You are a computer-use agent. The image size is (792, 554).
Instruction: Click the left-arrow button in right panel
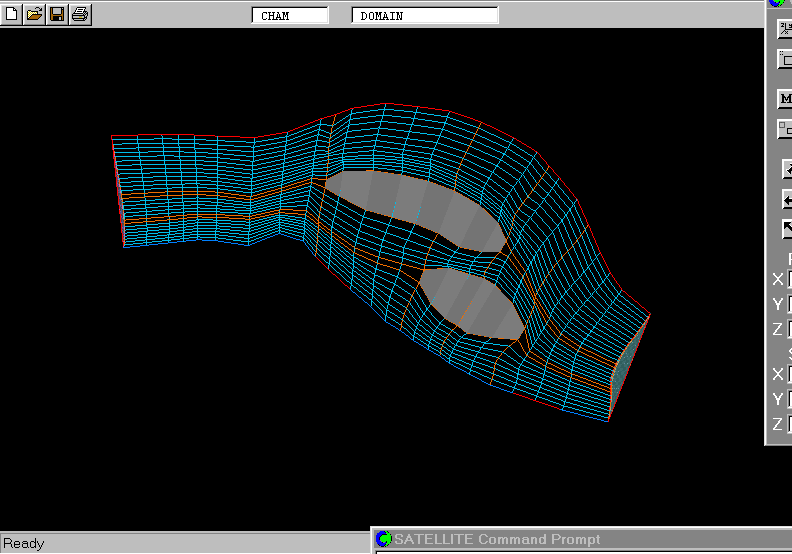pyautogui.click(x=786, y=199)
